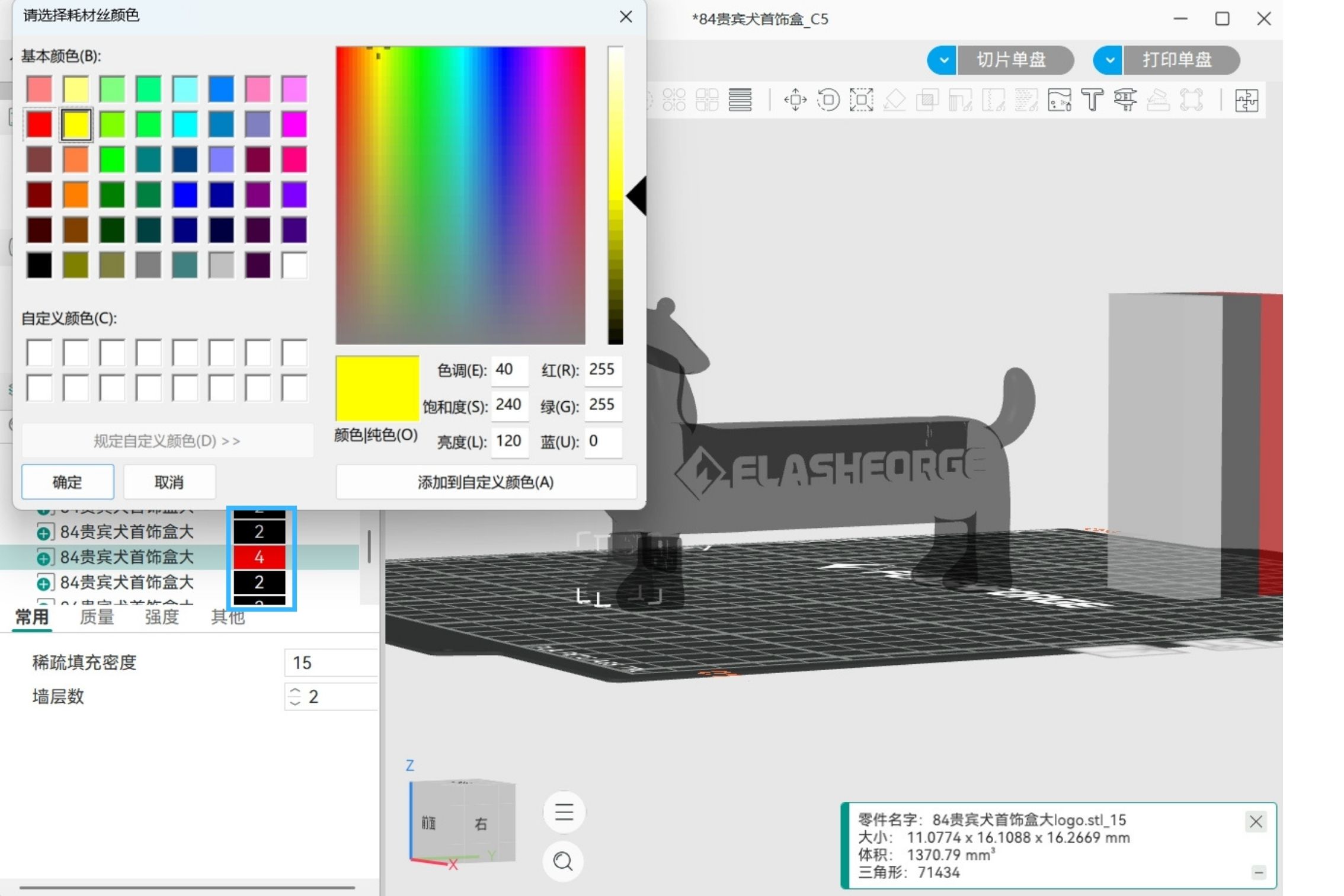Close the part info panel
The image size is (1344, 896).
[x=1256, y=821]
